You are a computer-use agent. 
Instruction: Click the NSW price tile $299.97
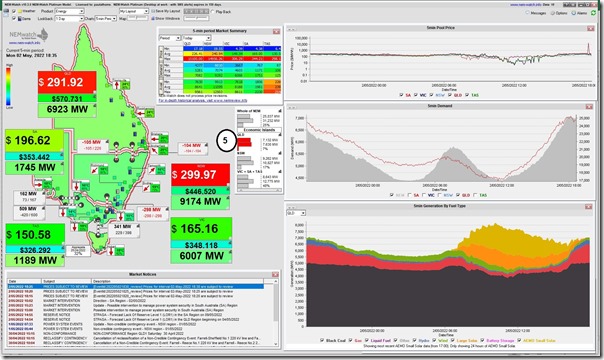tap(200, 175)
